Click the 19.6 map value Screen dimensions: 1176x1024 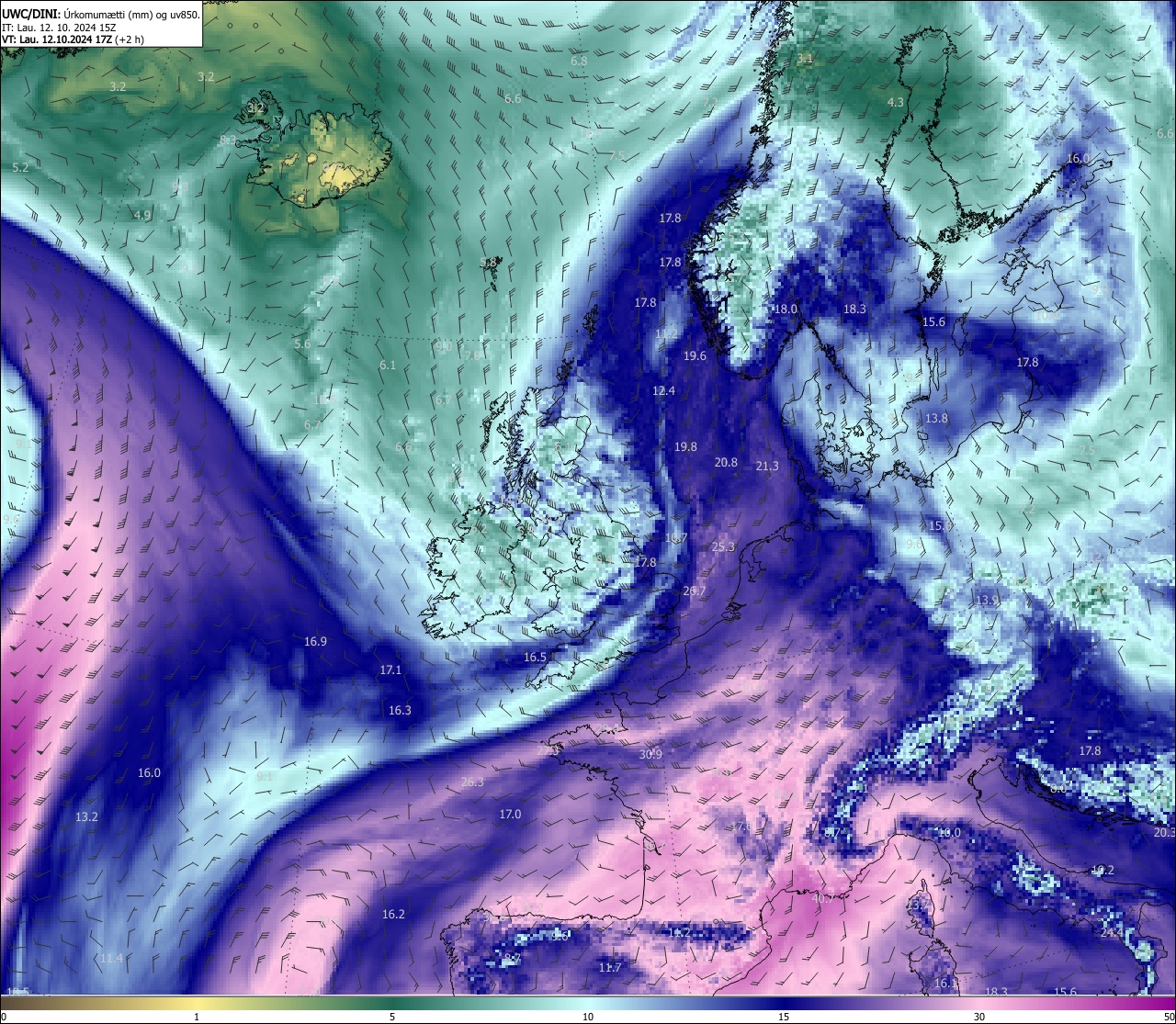pos(695,356)
